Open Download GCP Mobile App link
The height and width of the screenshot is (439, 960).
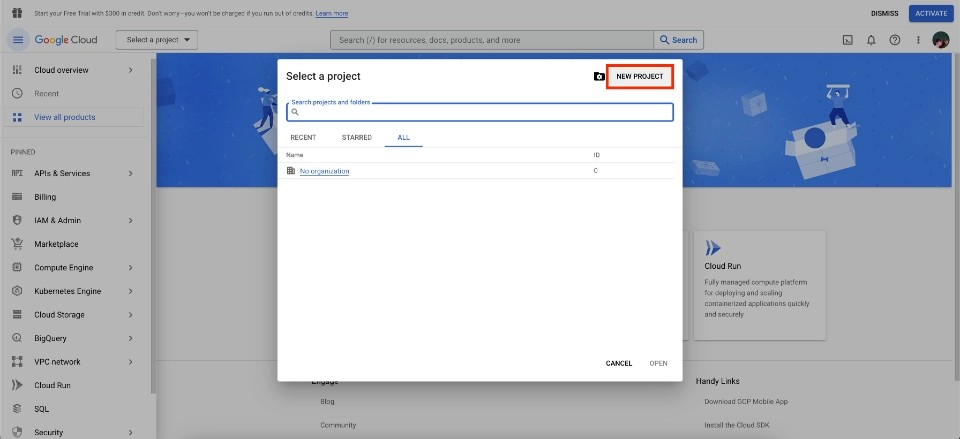click(746, 402)
